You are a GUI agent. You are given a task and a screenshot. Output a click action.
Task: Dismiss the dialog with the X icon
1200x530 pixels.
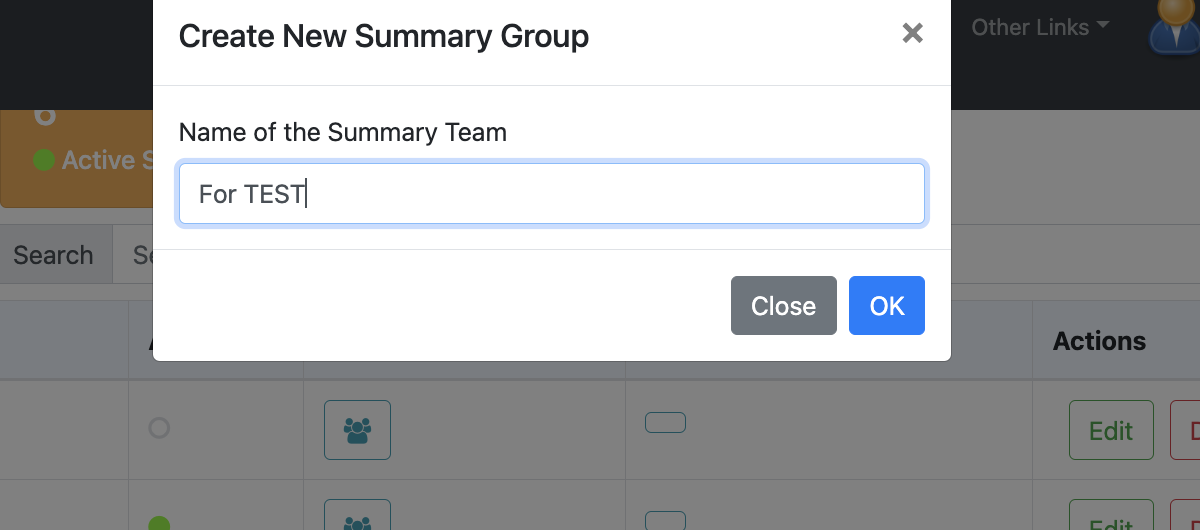[x=912, y=34]
